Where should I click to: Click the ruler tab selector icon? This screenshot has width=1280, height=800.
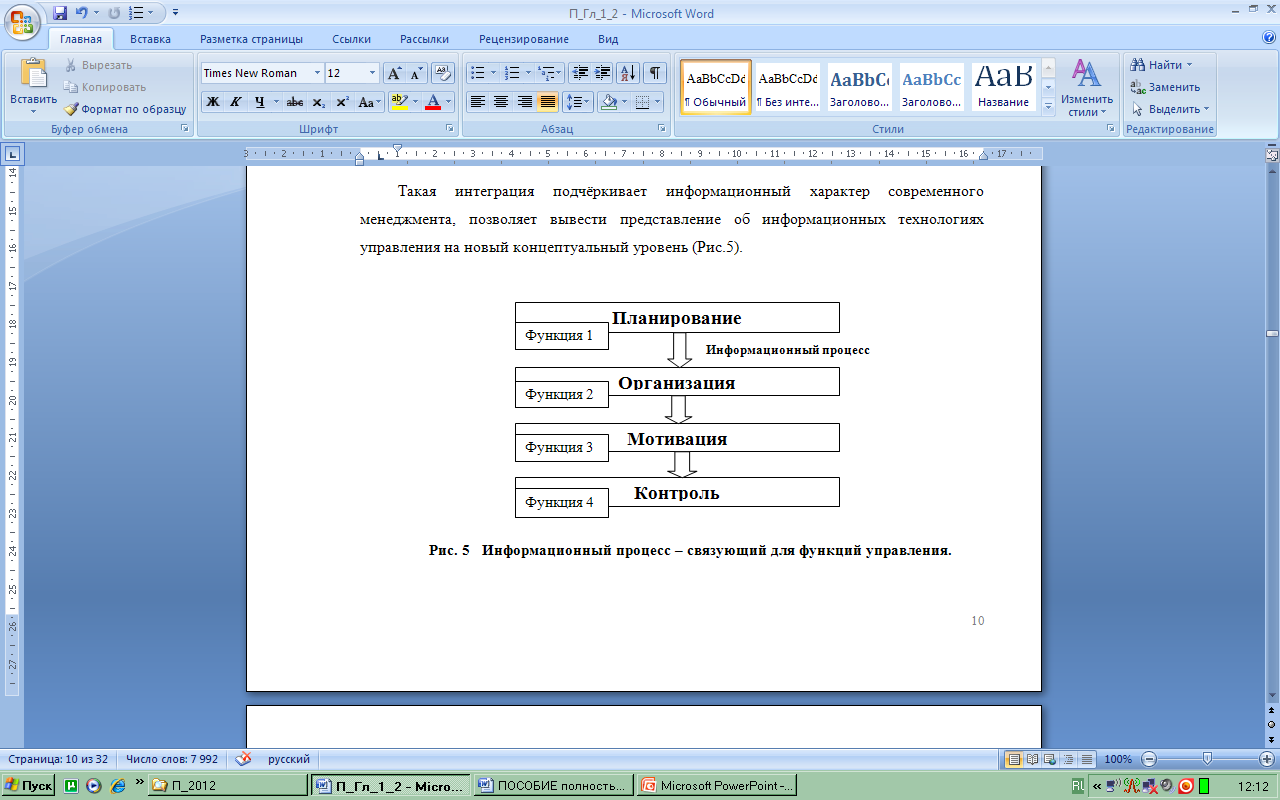[12, 154]
